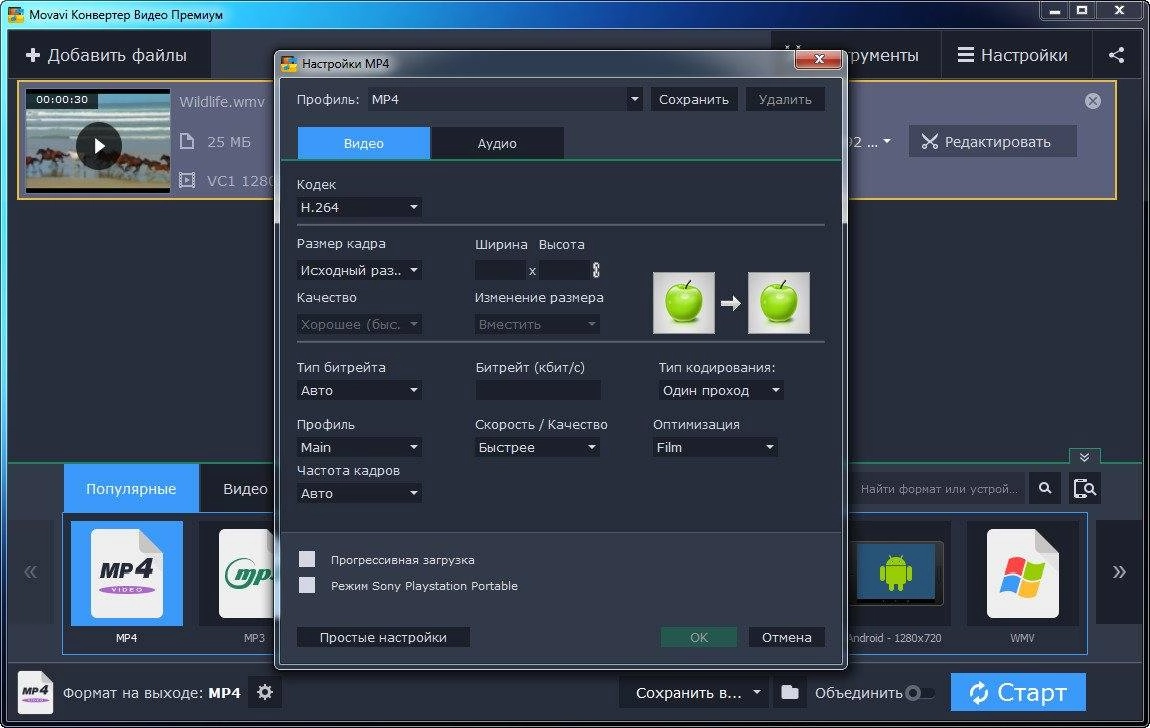Click the search magnifier icon

pos(1045,488)
